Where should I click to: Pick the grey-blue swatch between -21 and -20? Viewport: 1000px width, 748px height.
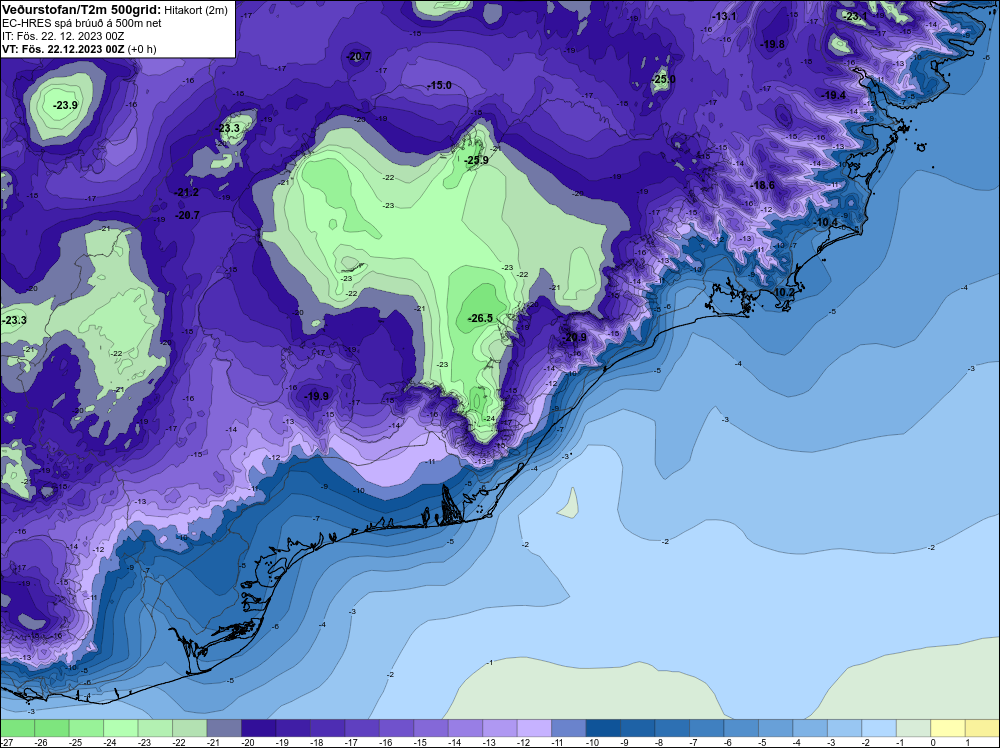click(x=224, y=728)
